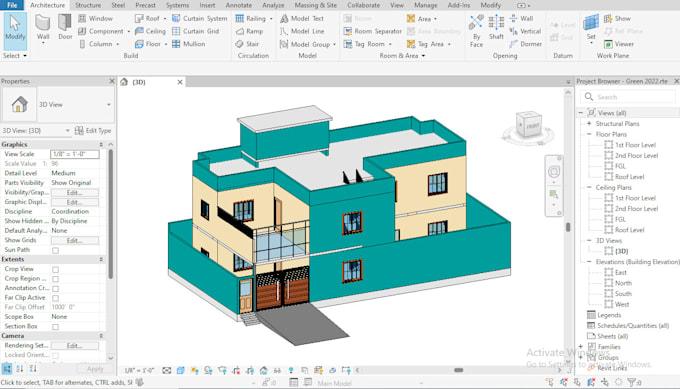680x389 pixels.
Task: Collapse the Camera properties section
Action: click(101, 336)
